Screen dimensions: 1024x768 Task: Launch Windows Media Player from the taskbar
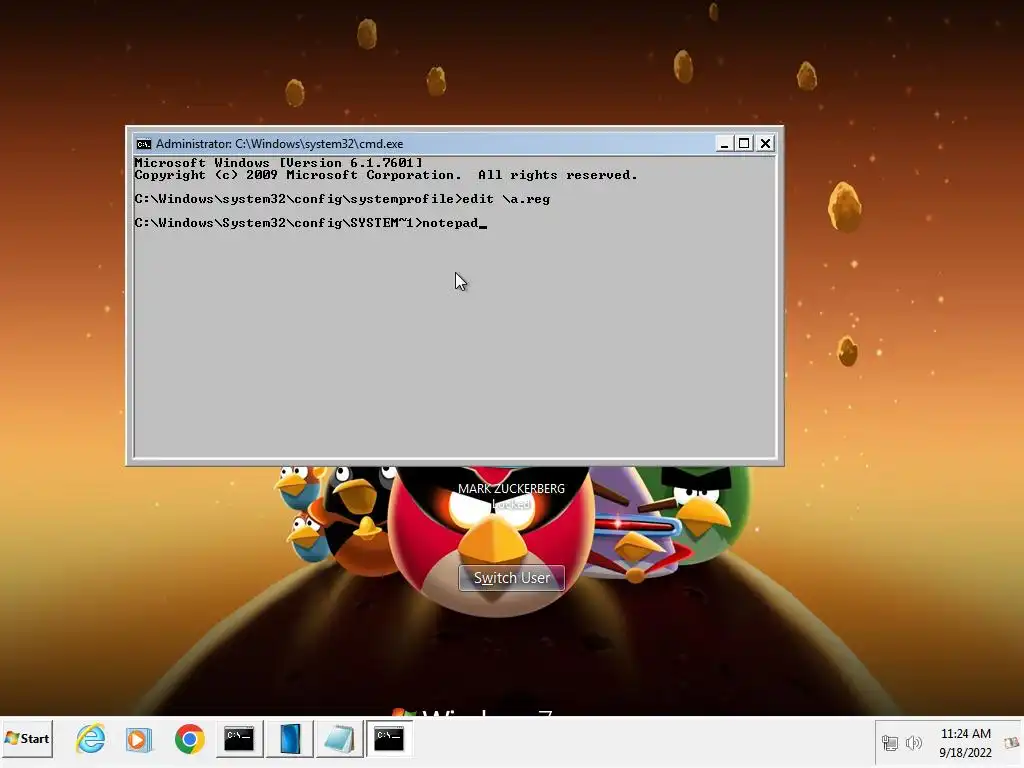click(x=139, y=739)
